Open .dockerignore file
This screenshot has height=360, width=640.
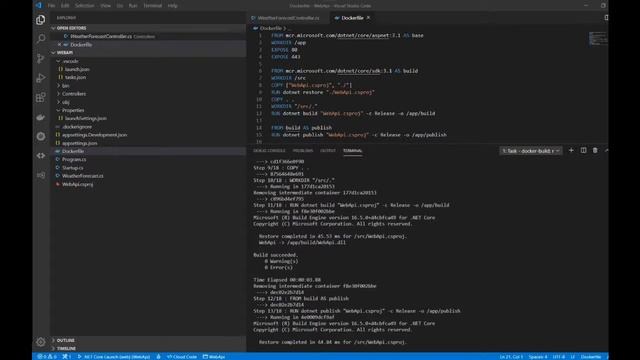[77, 127]
